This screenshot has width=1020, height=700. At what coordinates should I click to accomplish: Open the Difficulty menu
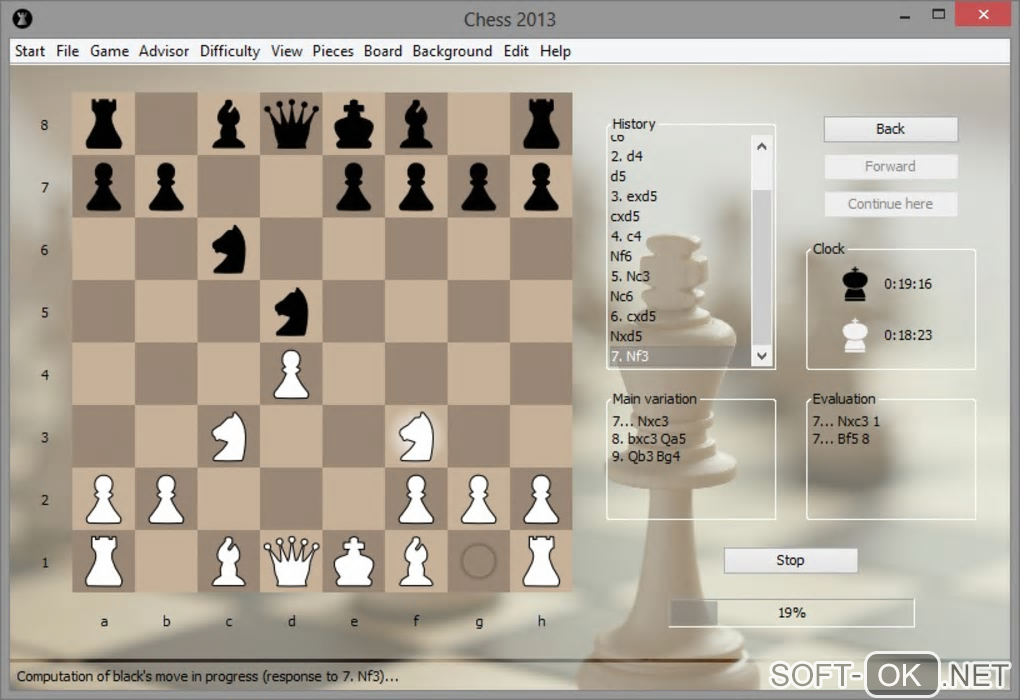230,51
